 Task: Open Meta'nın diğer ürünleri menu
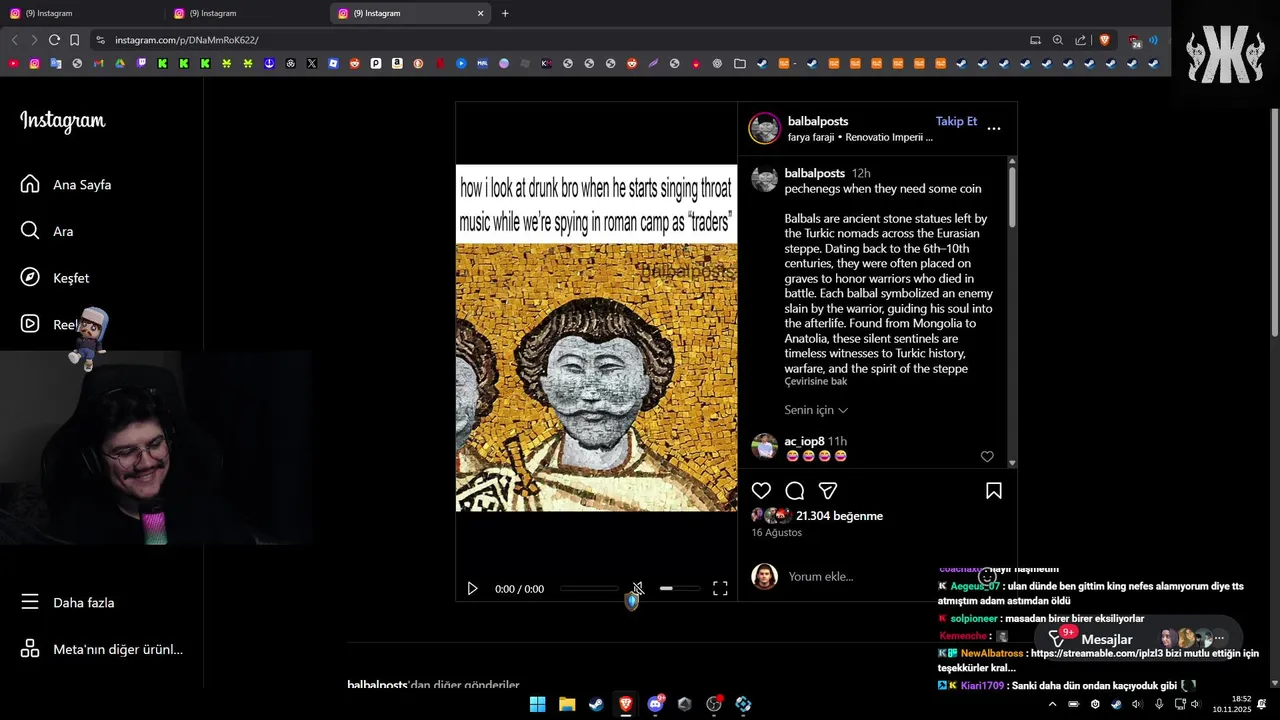[102, 649]
